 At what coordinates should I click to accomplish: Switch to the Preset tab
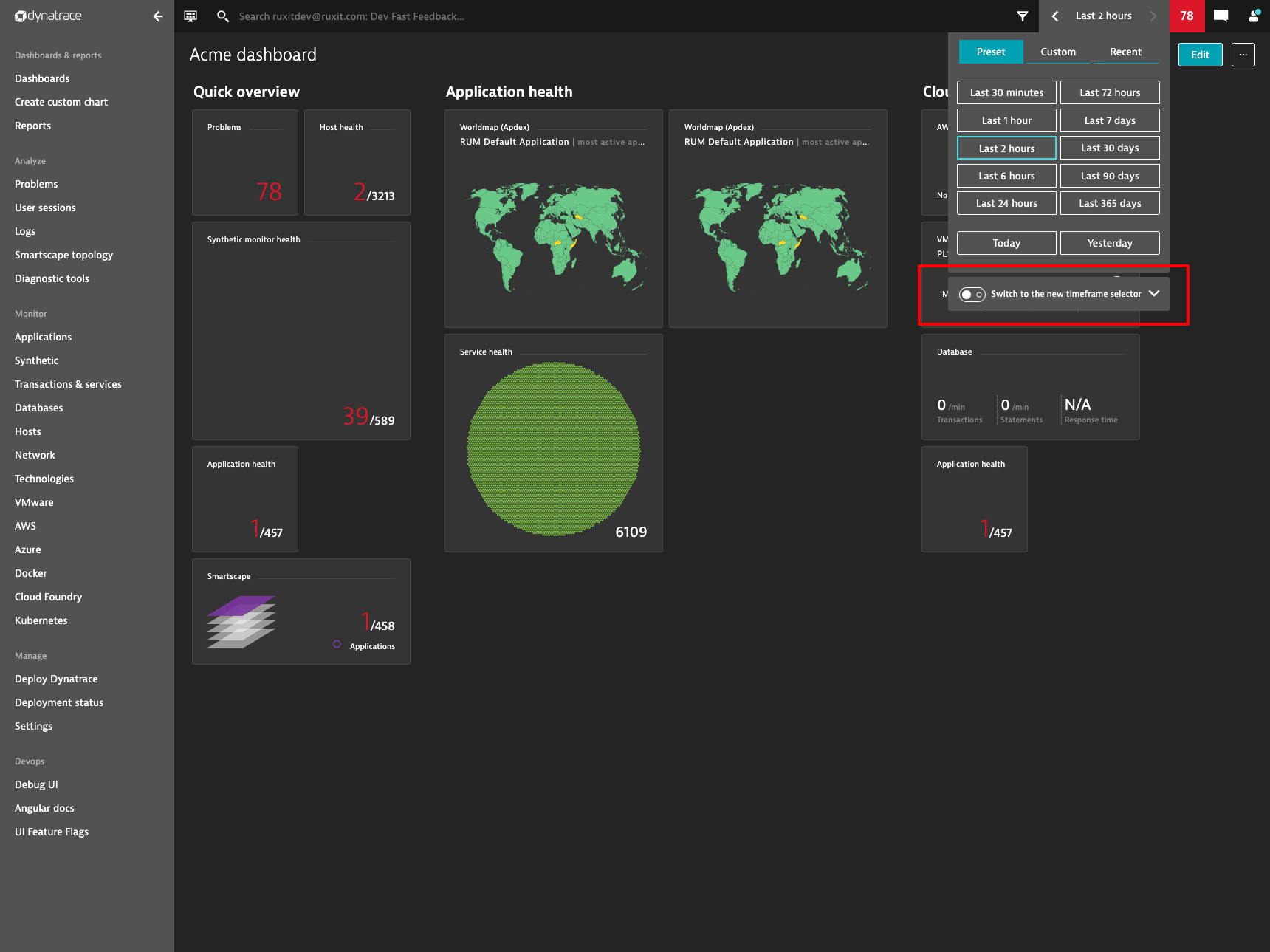pyautogui.click(x=991, y=52)
